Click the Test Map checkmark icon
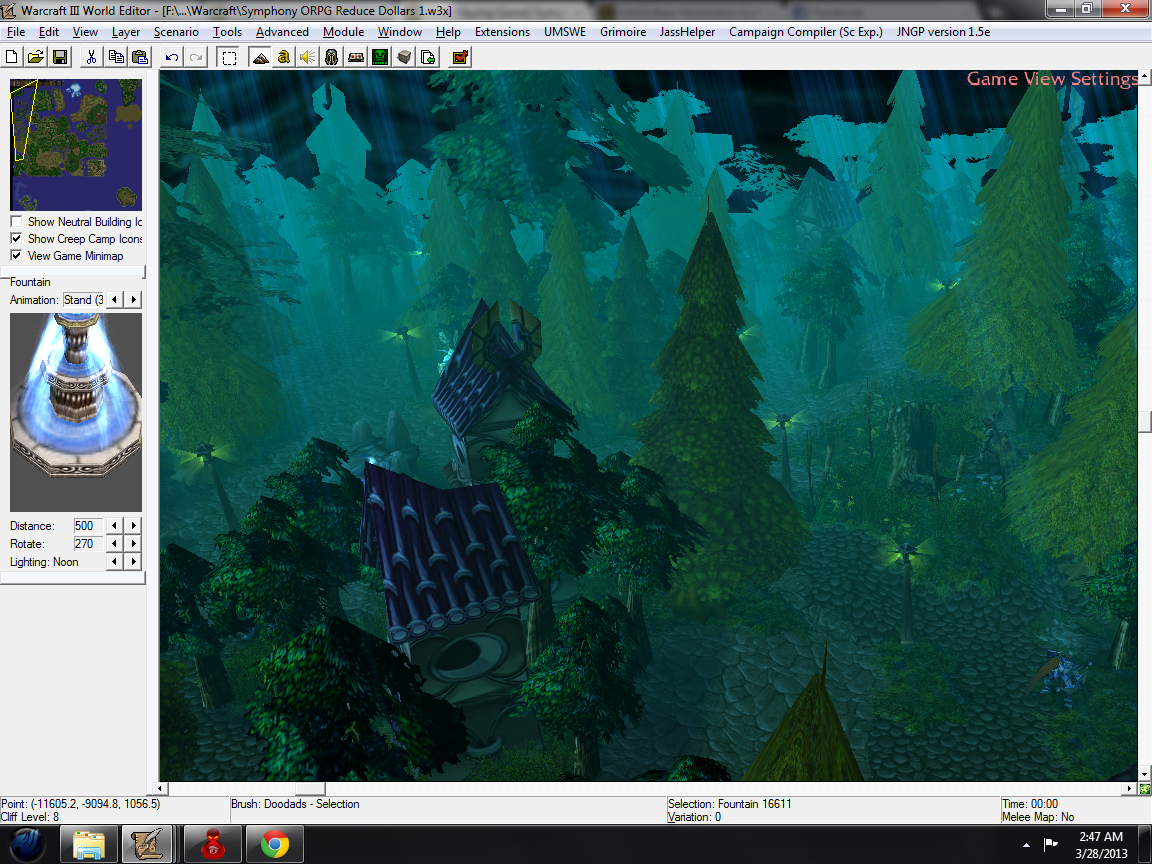The height and width of the screenshot is (864, 1152). (x=461, y=57)
